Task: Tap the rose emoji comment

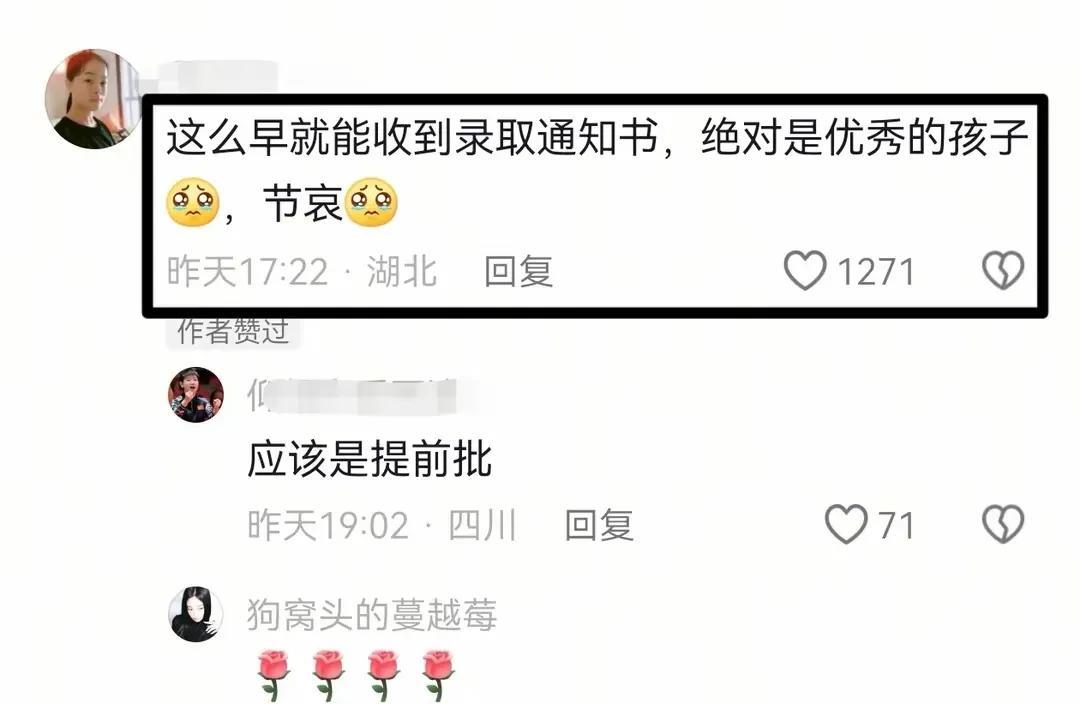Action: [355, 675]
